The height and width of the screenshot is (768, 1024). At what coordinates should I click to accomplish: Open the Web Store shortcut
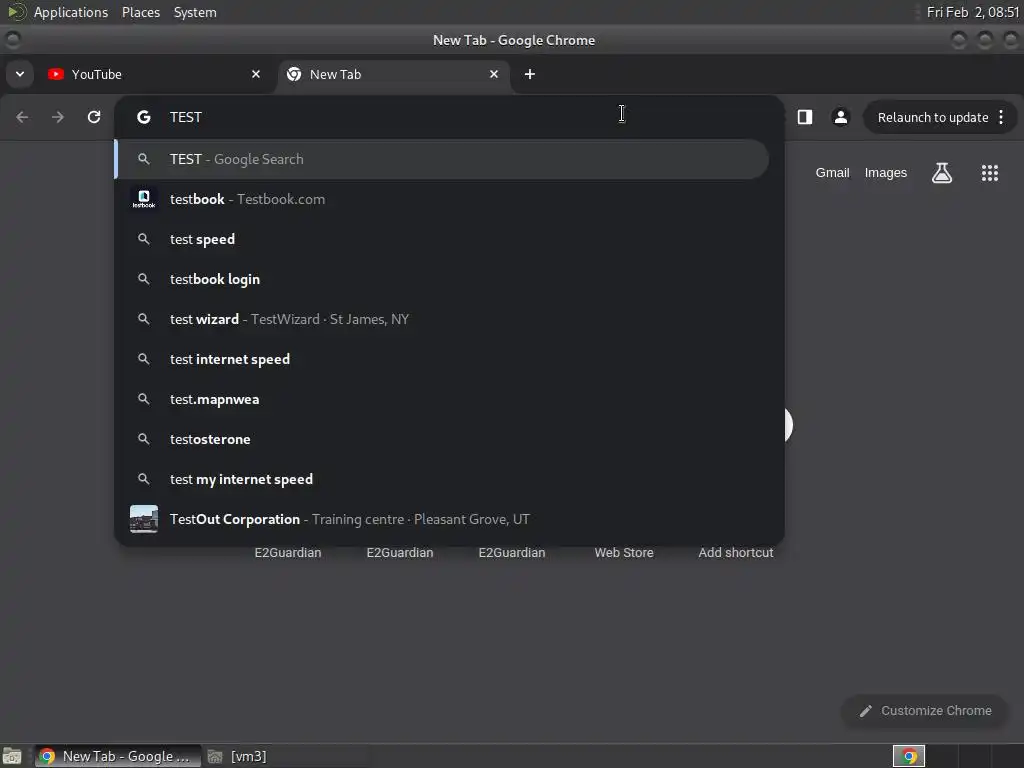(624, 552)
